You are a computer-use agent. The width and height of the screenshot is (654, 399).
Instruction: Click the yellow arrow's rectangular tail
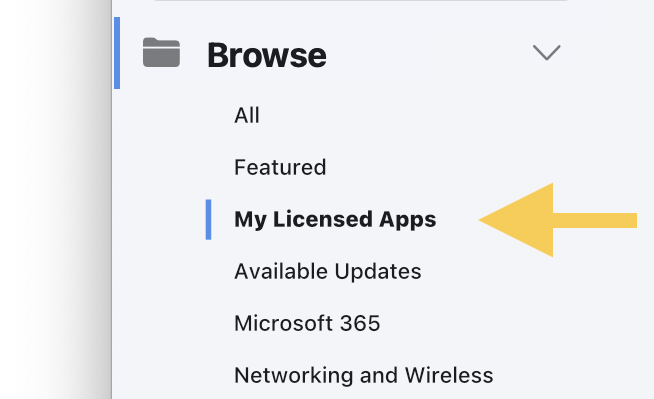click(595, 220)
